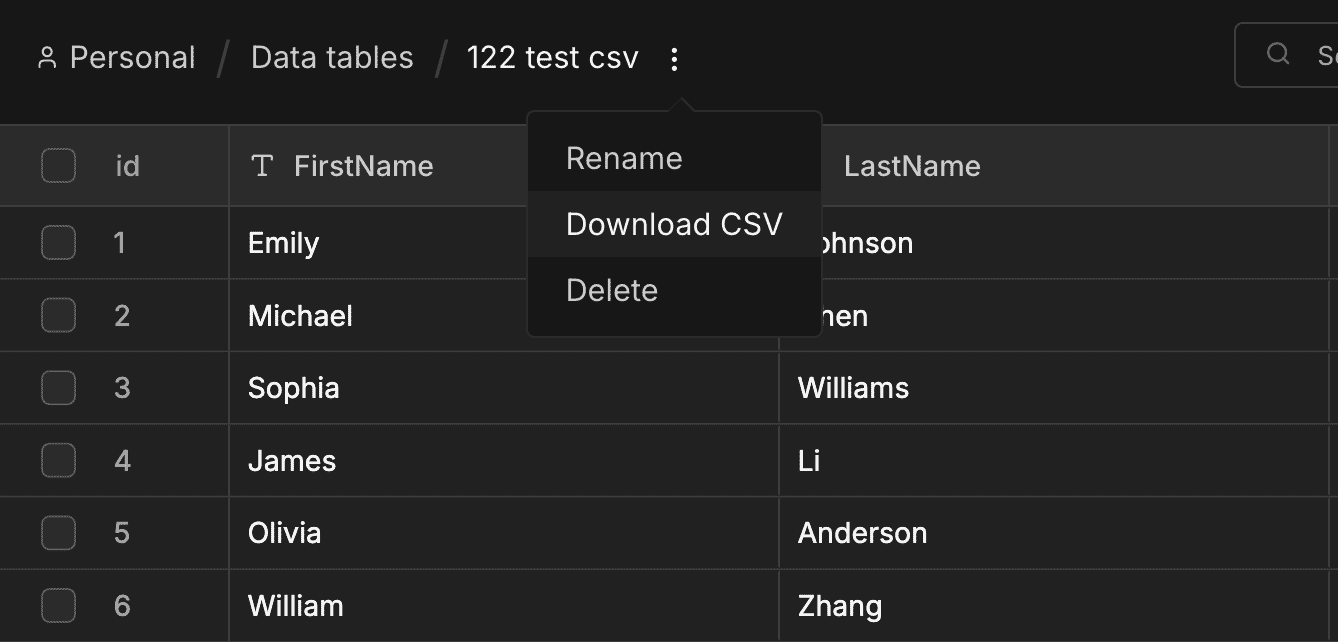Tick the checkbox next to William Zhang

tap(58, 605)
